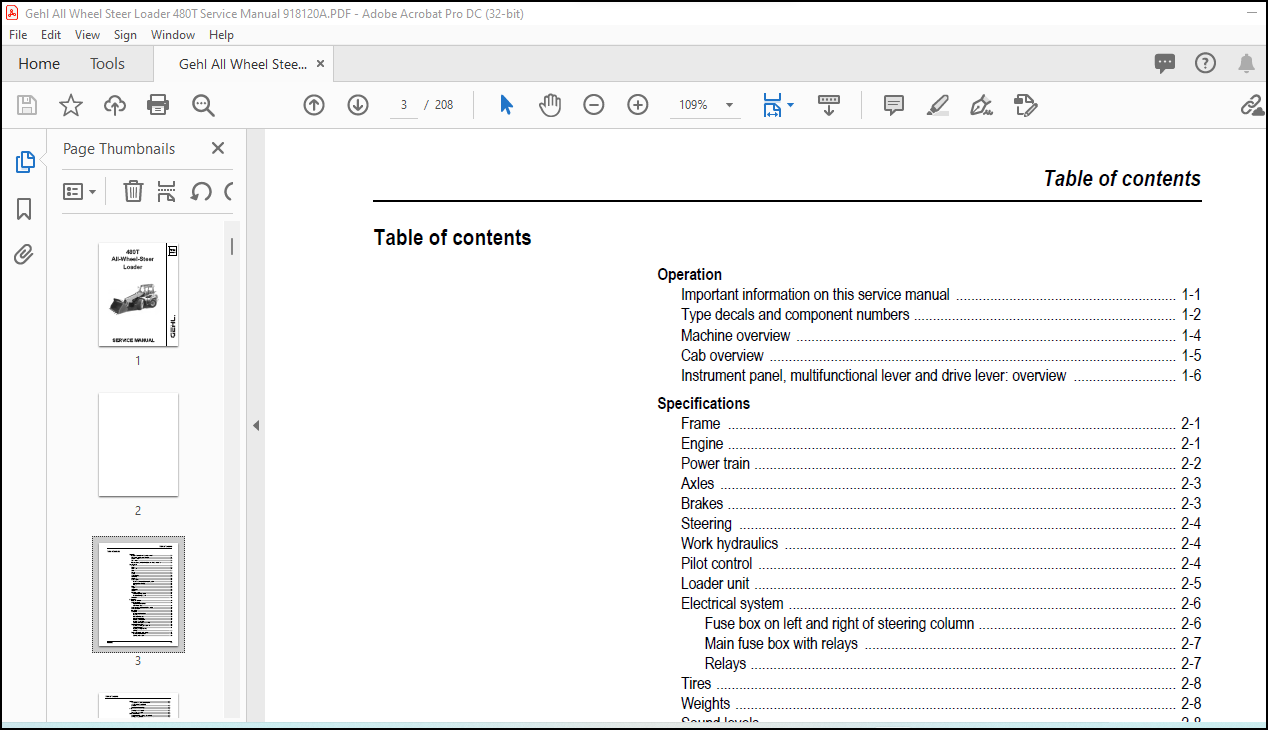Click 'Machine overview' contents entry
The height and width of the screenshot is (730, 1268).
tap(735, 335)
